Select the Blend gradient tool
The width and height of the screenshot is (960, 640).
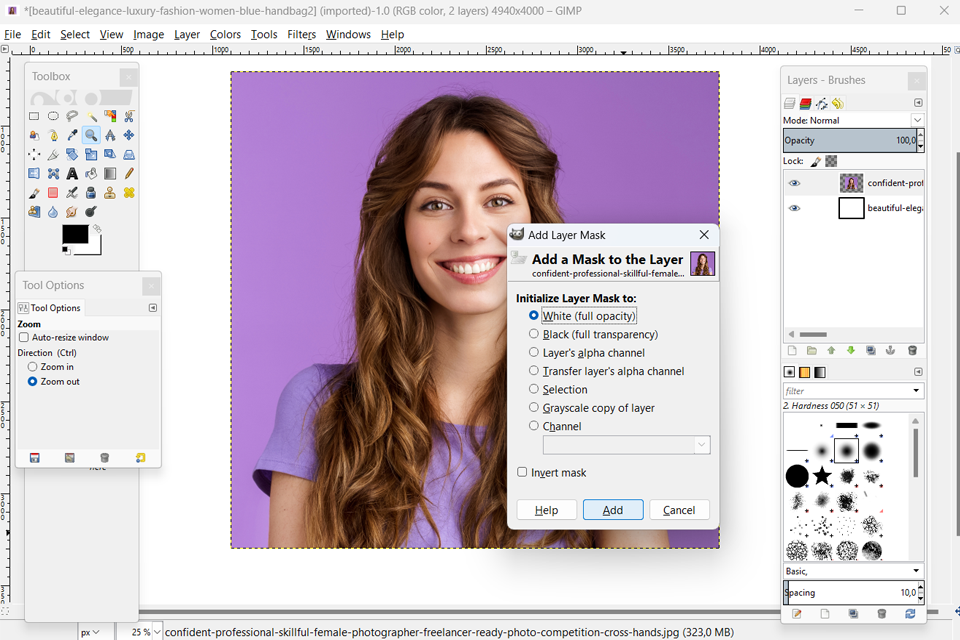[110, 174]
